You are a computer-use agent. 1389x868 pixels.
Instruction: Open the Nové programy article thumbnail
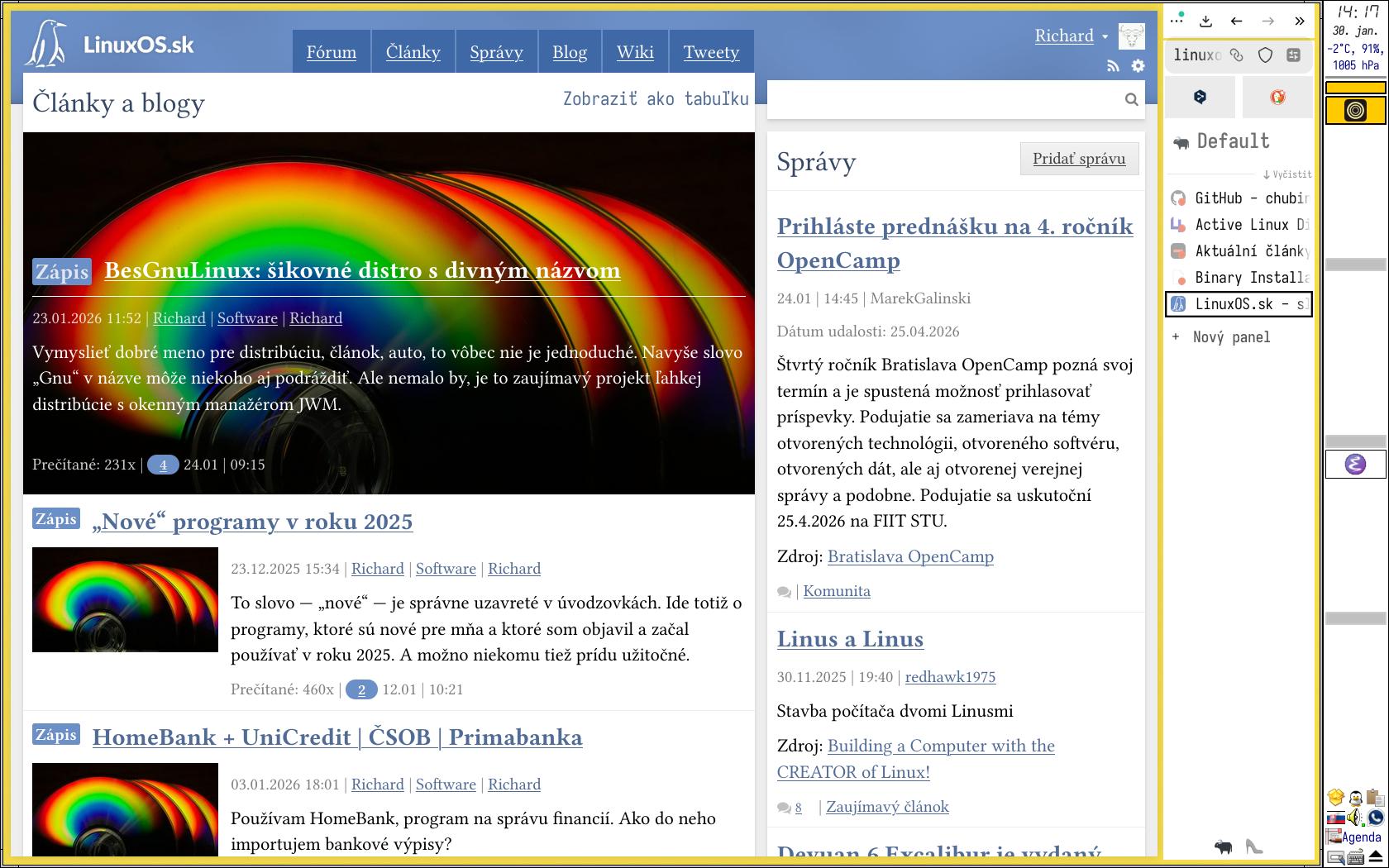(x=125, y=599)
